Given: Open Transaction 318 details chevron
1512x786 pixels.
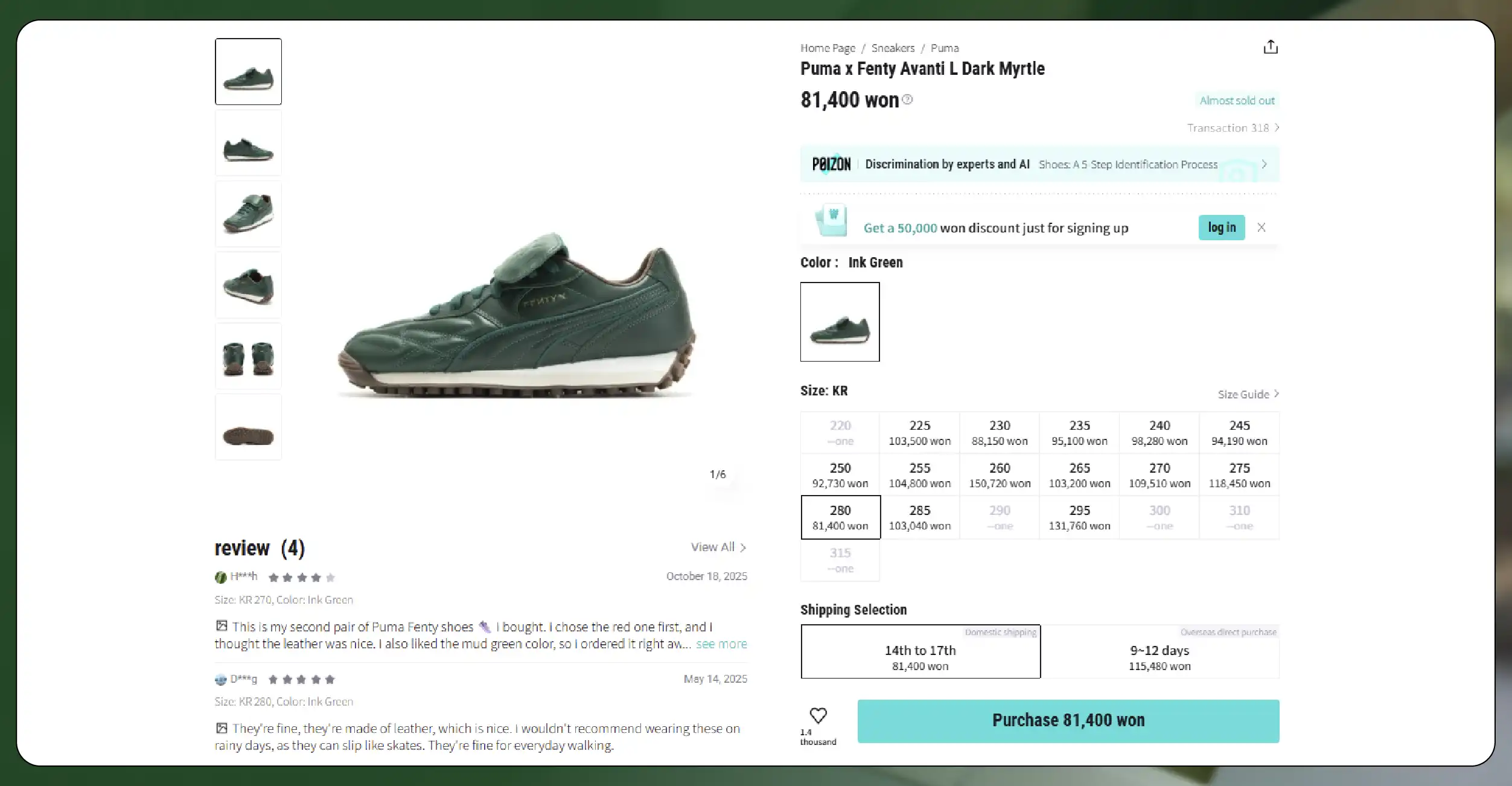Looking at the screenshot, I should click(x=1277, y=127).
